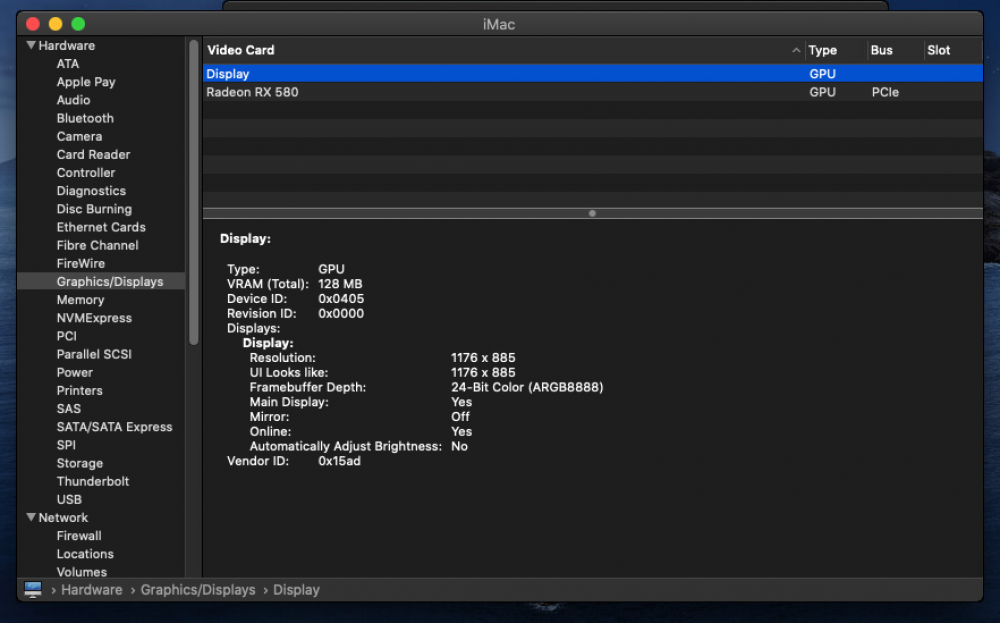Open Ethernet Cards in the sidebar
Screen dimensions: 1000x623
(x=101, y=227)
